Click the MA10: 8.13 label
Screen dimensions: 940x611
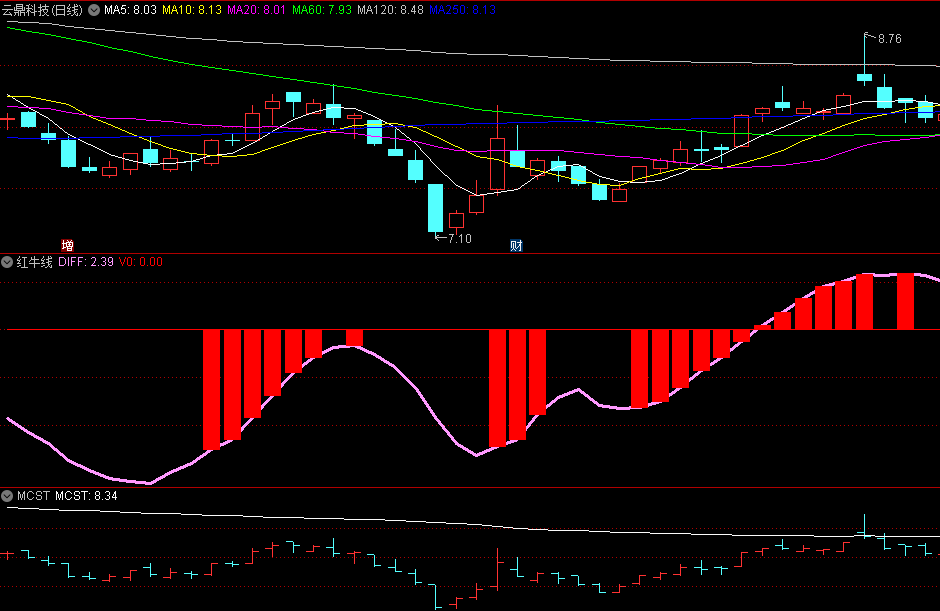(x=192, y=10)
